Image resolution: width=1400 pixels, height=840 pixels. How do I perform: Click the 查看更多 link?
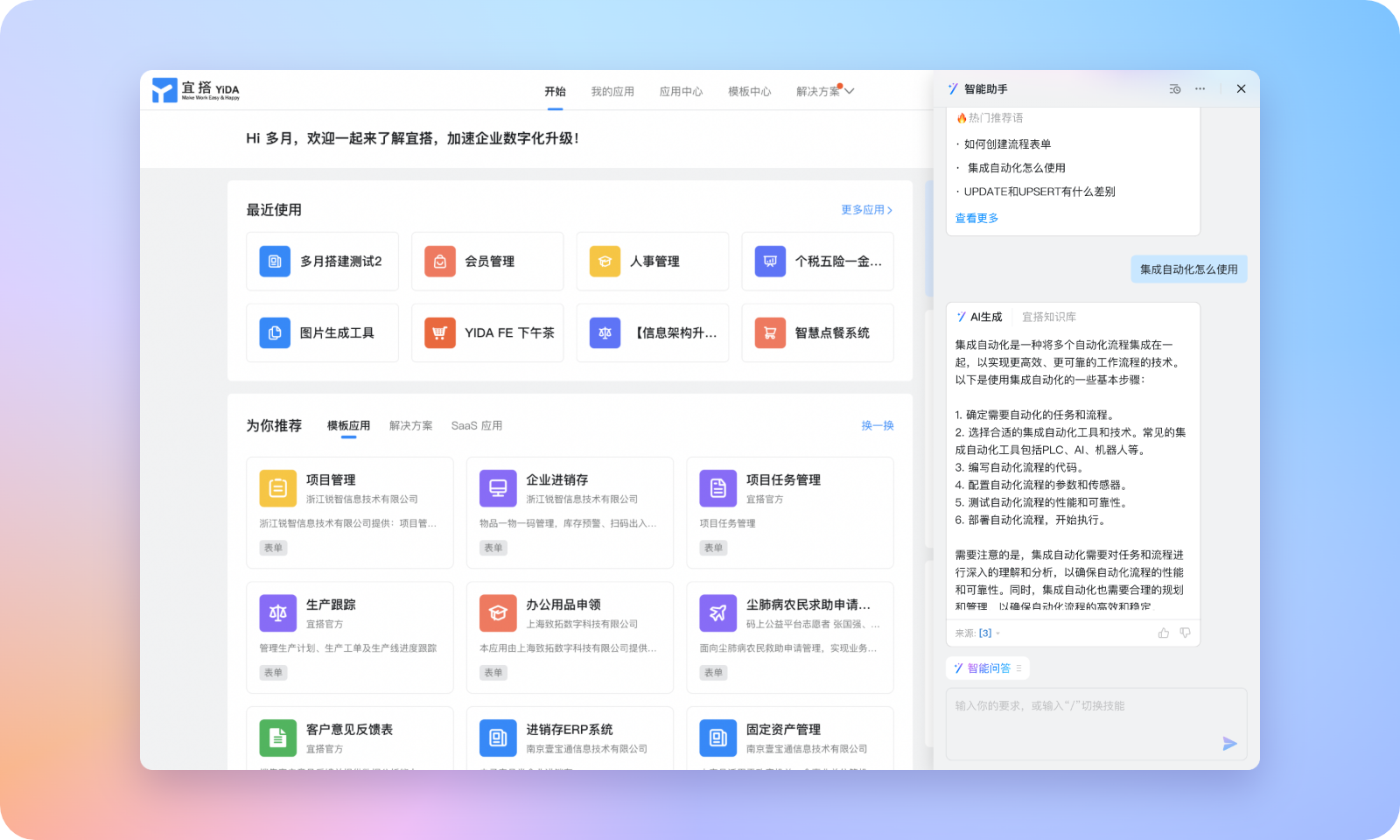point(976,218)
